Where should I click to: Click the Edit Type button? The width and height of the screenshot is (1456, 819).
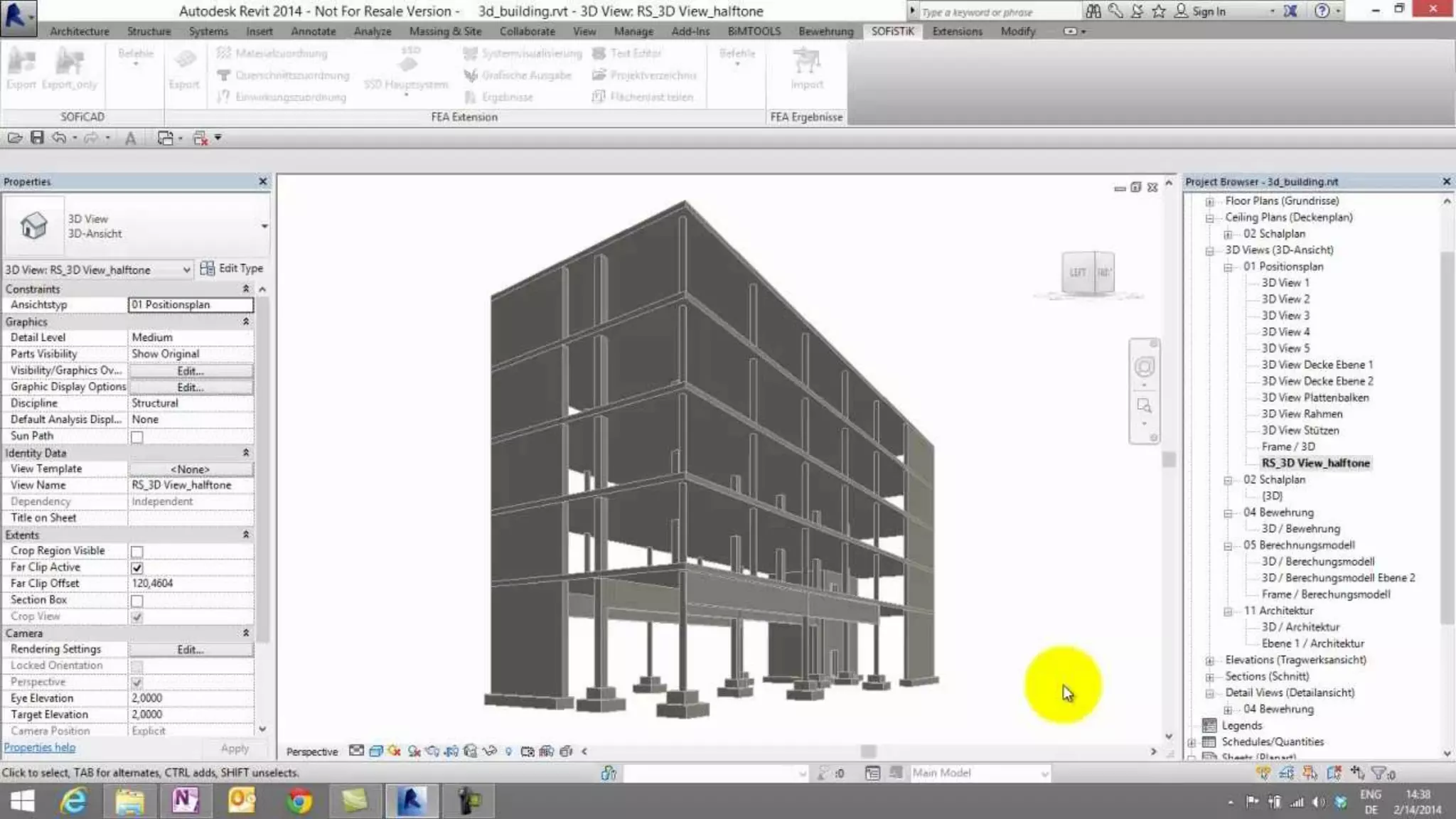pos(232,268)
